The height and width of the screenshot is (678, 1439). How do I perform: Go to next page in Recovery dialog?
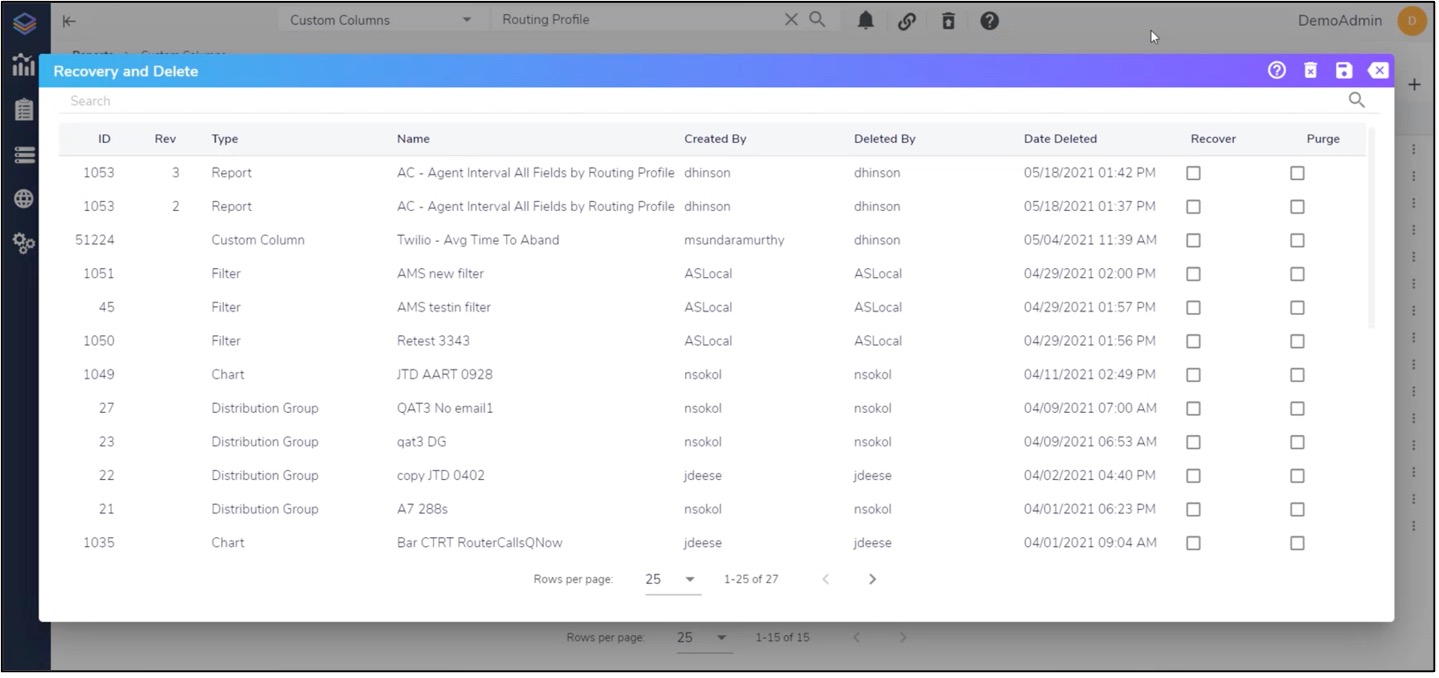point(872,580)
